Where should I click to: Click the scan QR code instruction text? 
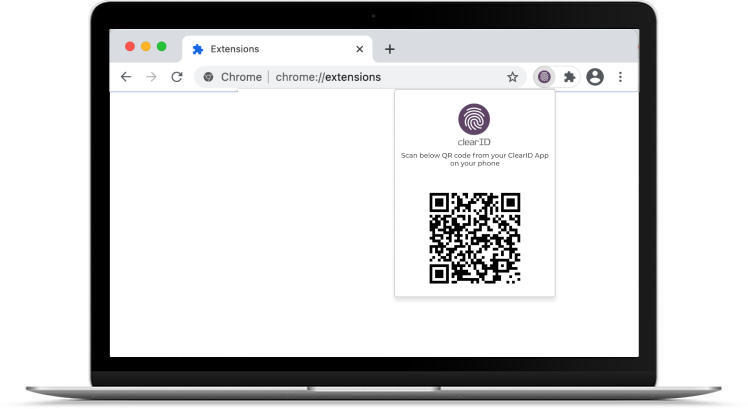pyautogui.click(x=474, y=159)
